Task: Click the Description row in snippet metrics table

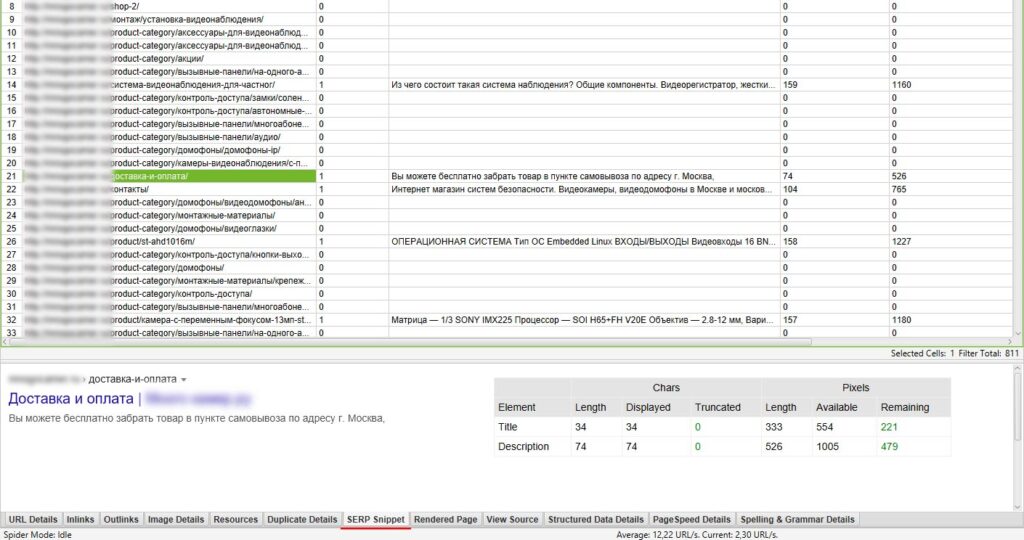Action: point(523,446)
